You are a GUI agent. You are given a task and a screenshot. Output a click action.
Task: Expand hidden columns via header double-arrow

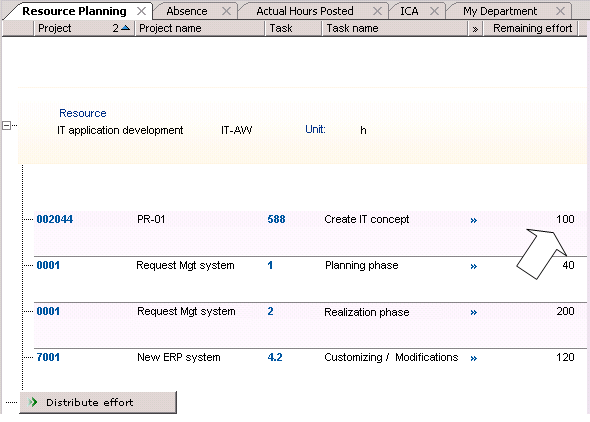pos(475,29)
